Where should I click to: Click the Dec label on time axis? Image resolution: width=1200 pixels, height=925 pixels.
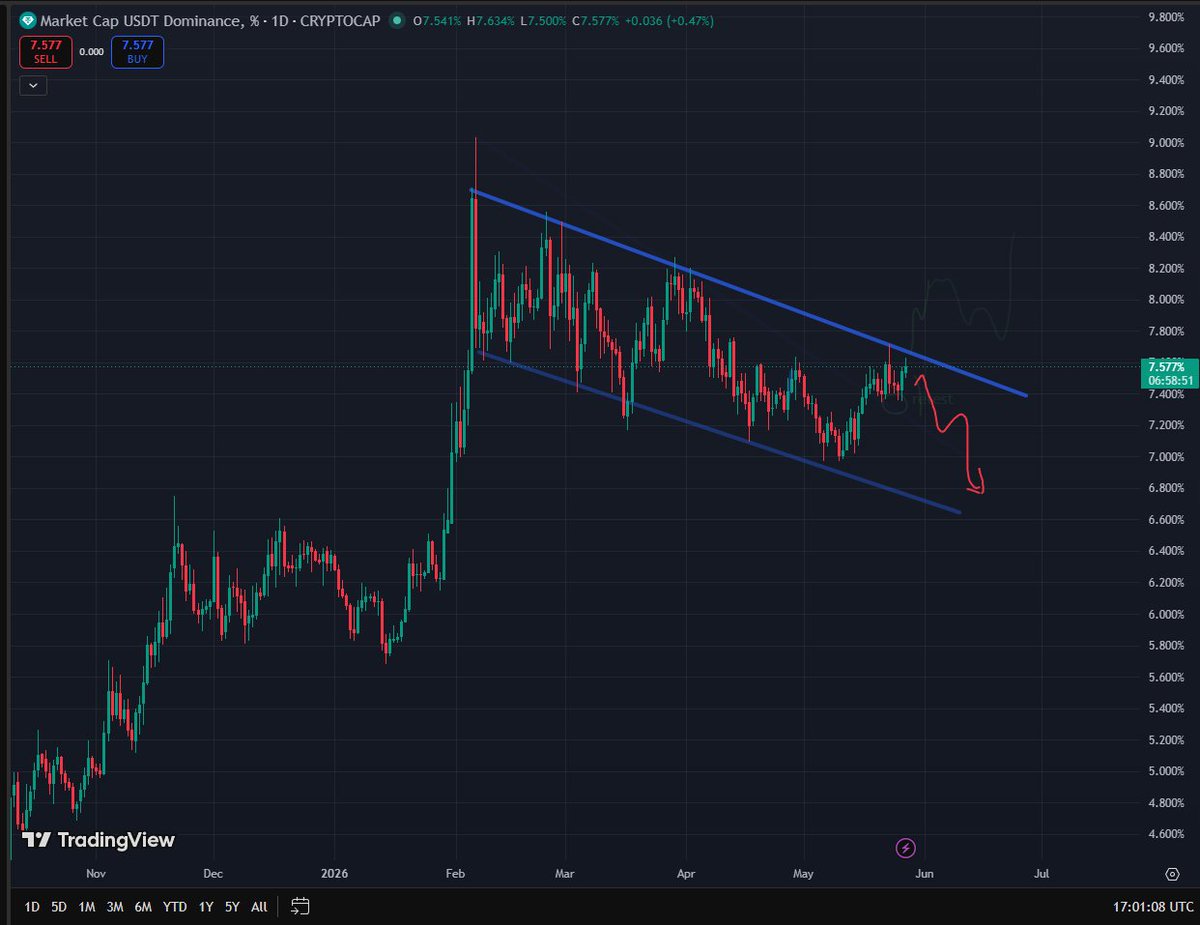[x=212, y=873]
